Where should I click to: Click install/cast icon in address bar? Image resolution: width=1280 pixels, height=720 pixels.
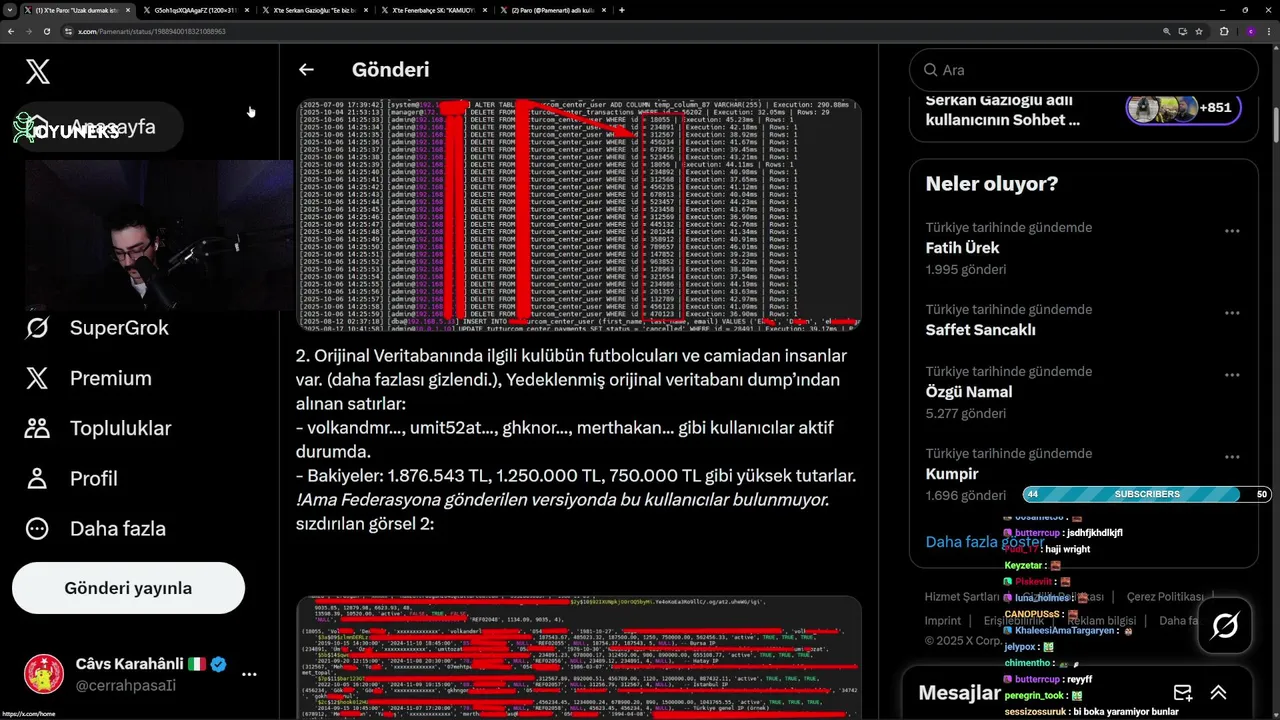click(1182, 31)
